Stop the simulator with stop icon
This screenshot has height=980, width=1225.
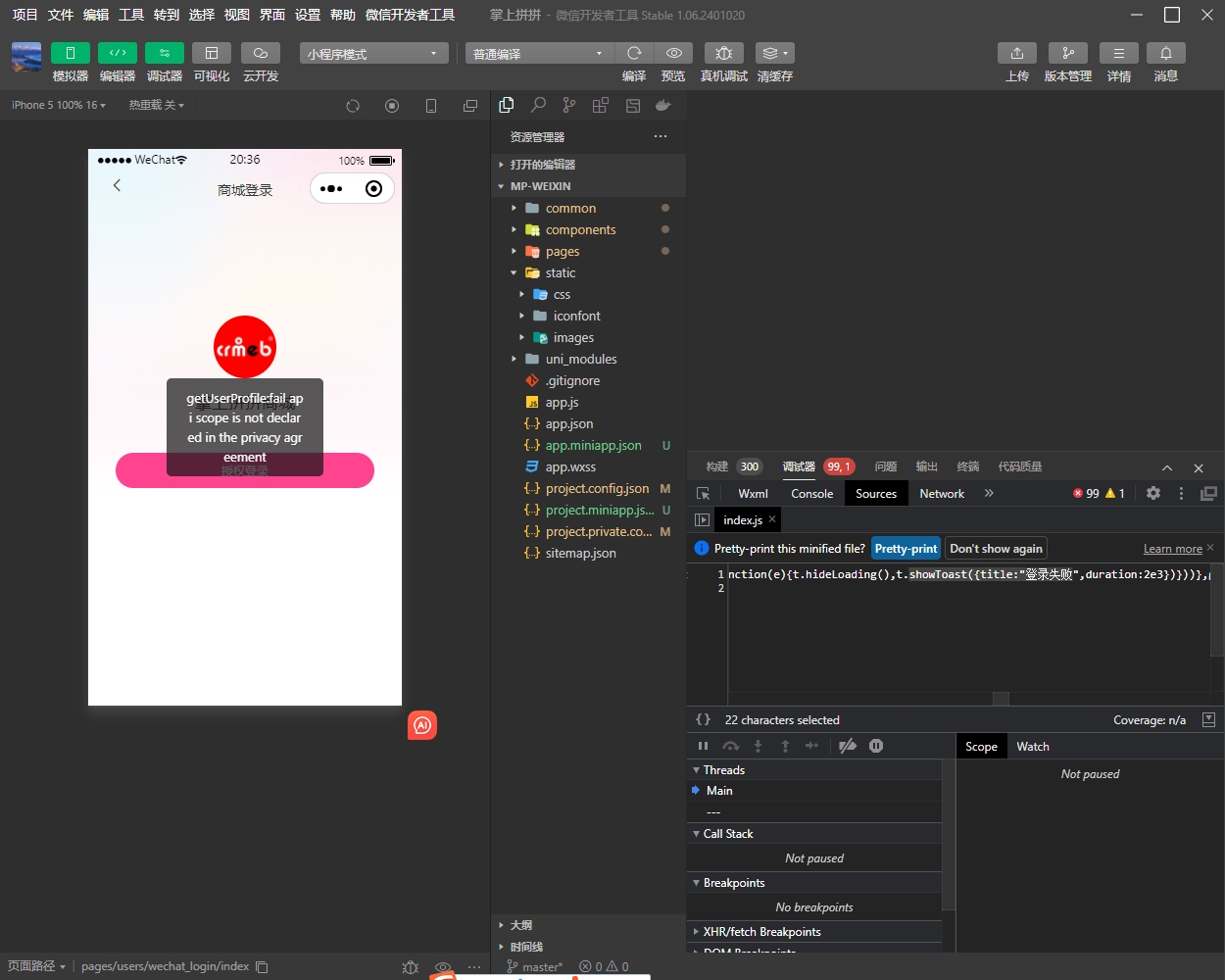392,106
